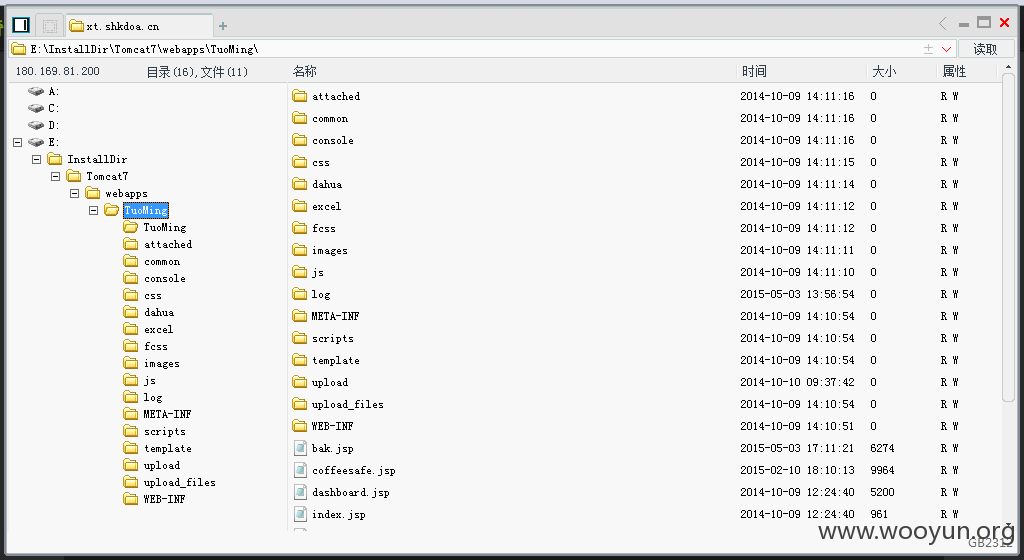Image resolution: width=1024 pixels, height=560 pixels.
Task: Click attached folder icon in file list
Action: tap(300, 96)
